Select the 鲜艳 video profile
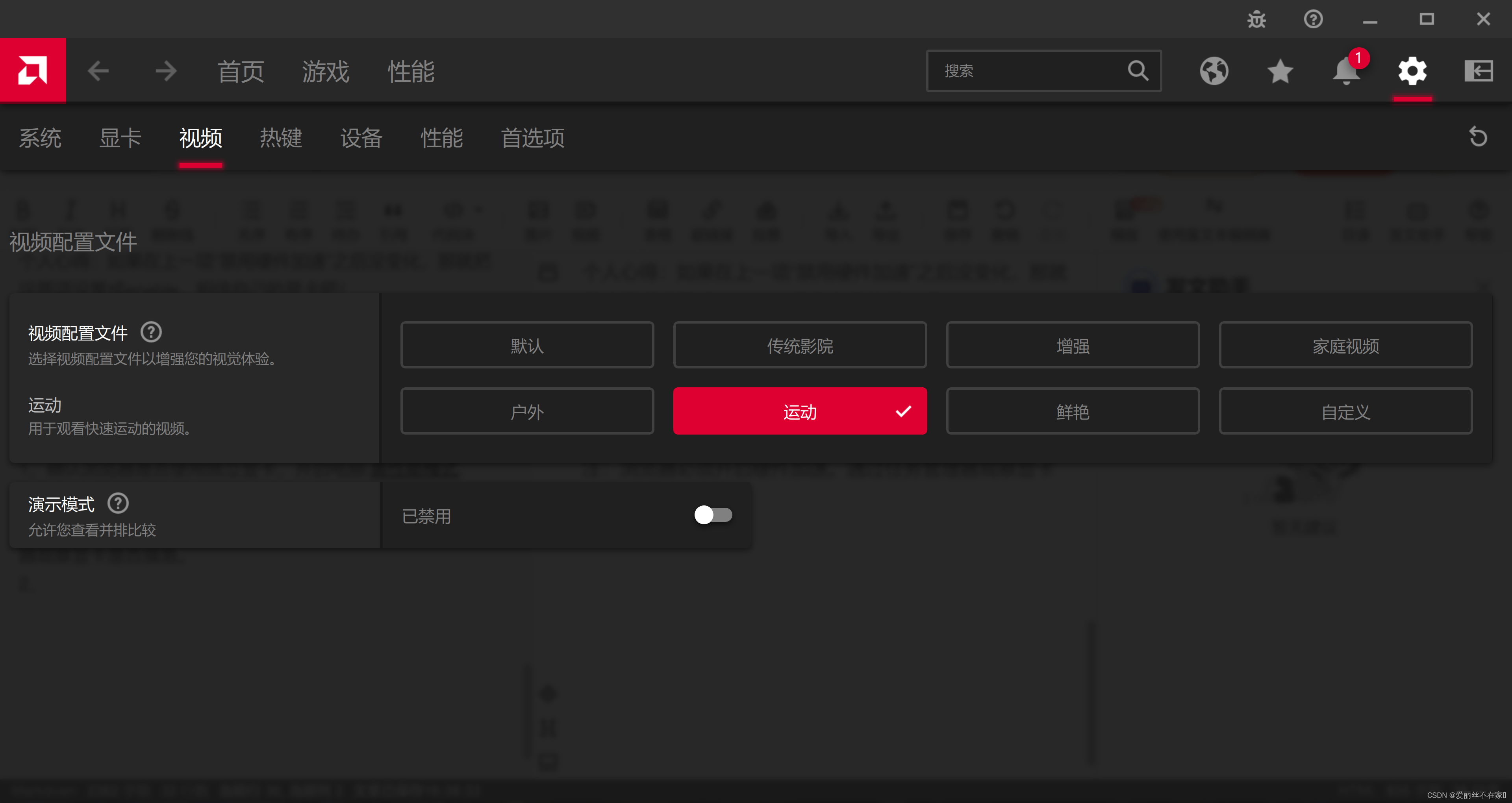The height and width of the screenshot is (803, 1512). click(x=1073, y=411)
